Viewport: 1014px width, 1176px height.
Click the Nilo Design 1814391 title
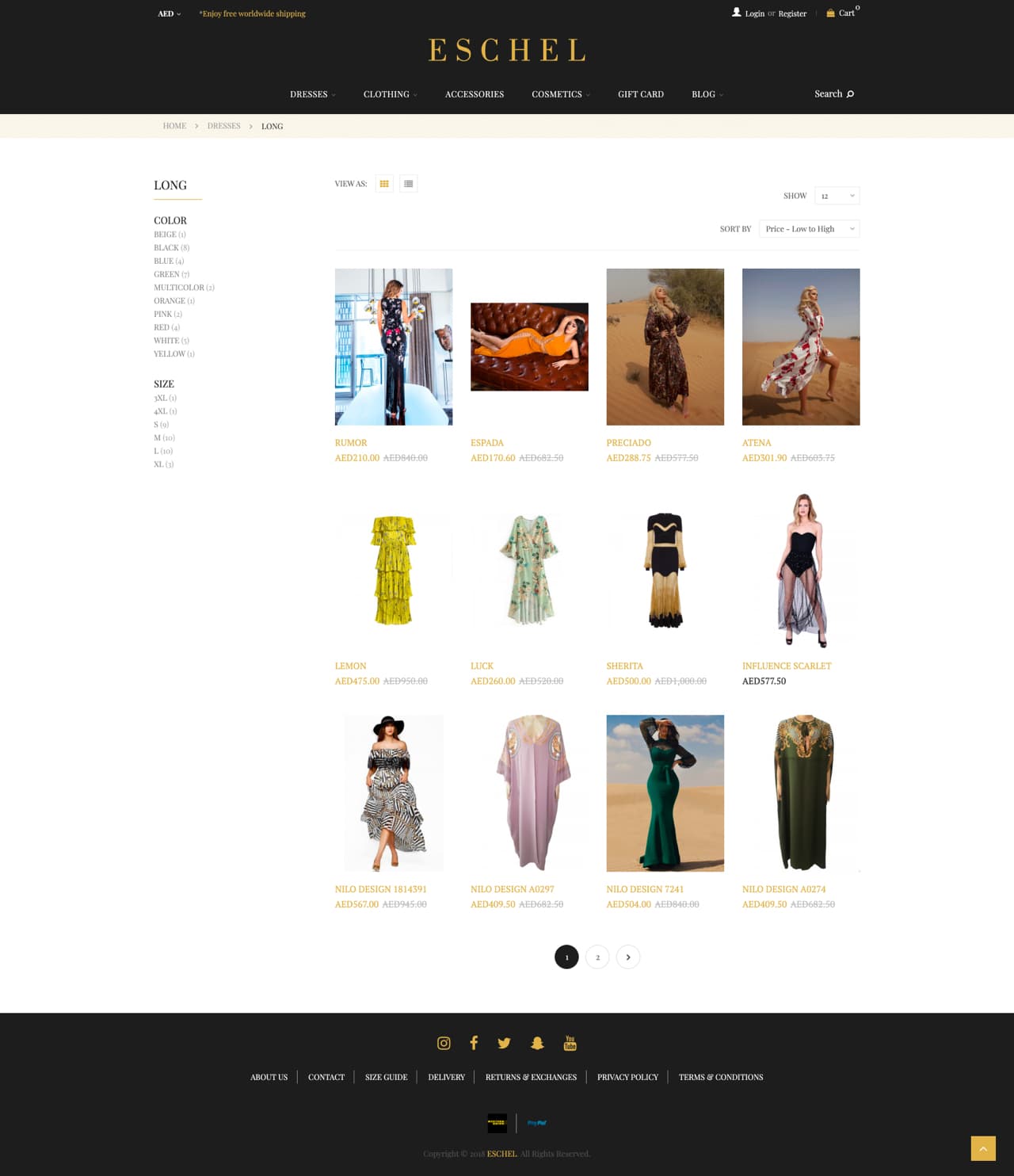[381, 890]
